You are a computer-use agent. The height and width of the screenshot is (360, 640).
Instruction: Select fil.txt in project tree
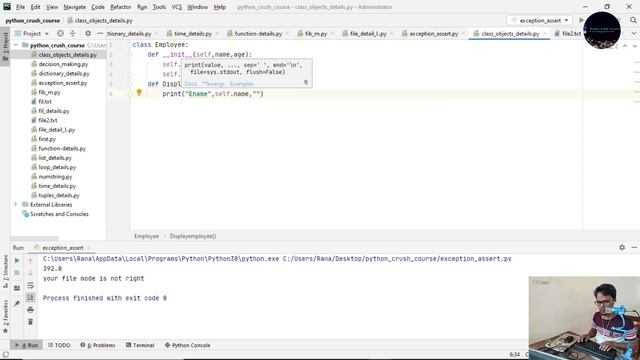45,101
